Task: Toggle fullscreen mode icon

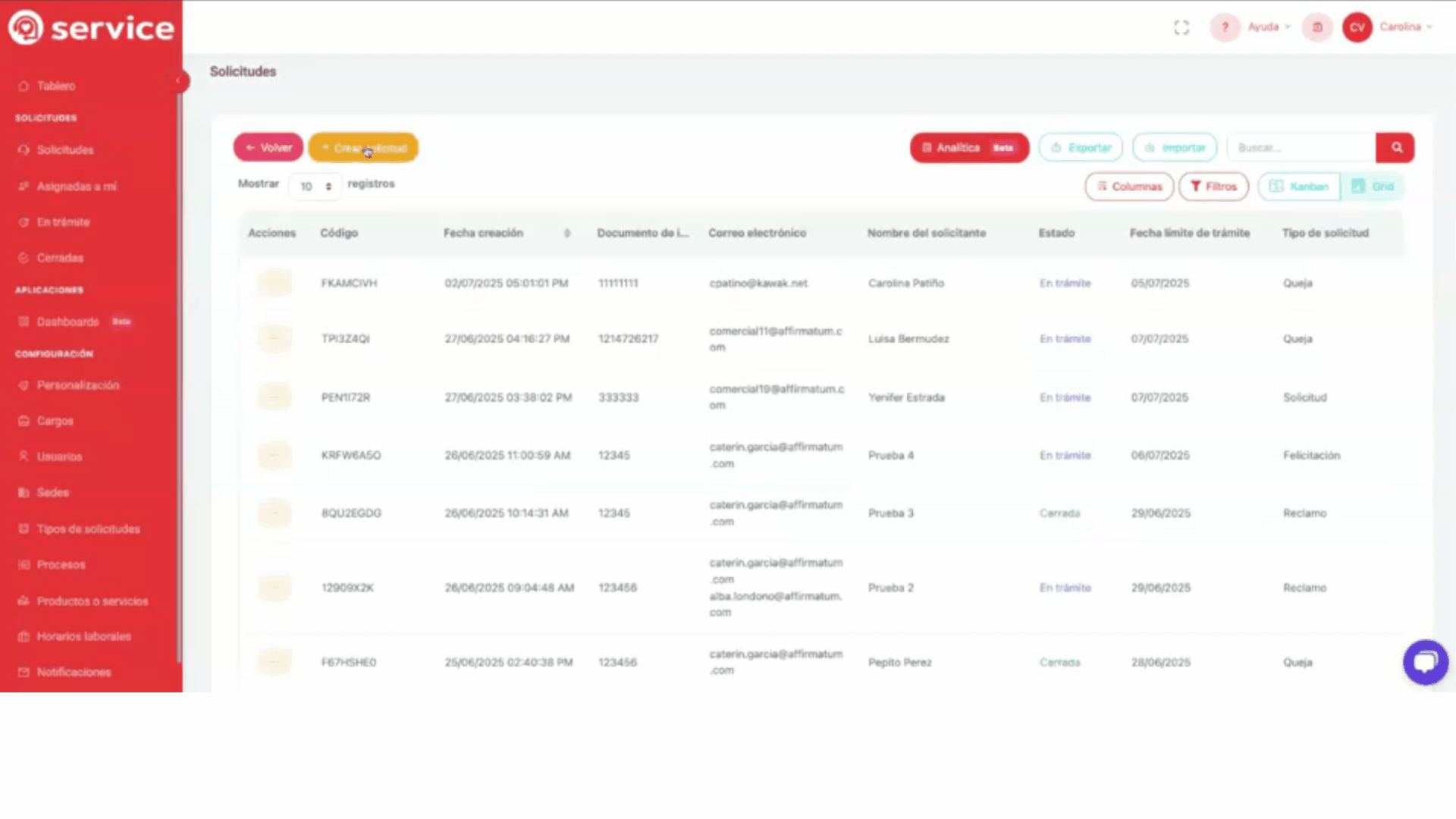Action: [1181, 28]
